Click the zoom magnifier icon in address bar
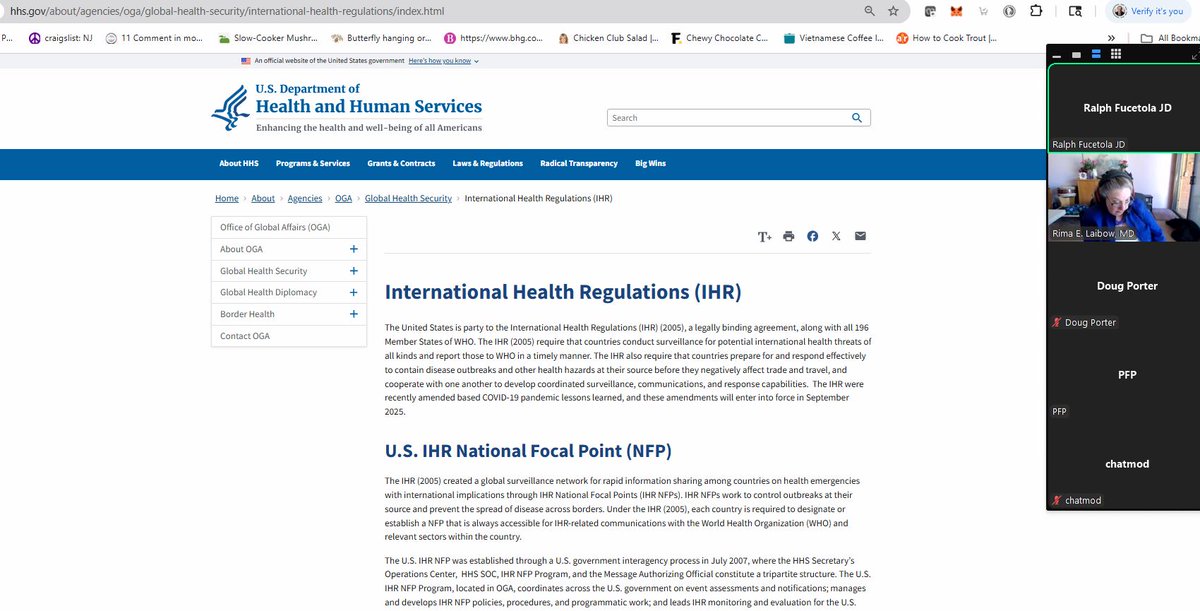1200x611 pixels. 871,11
